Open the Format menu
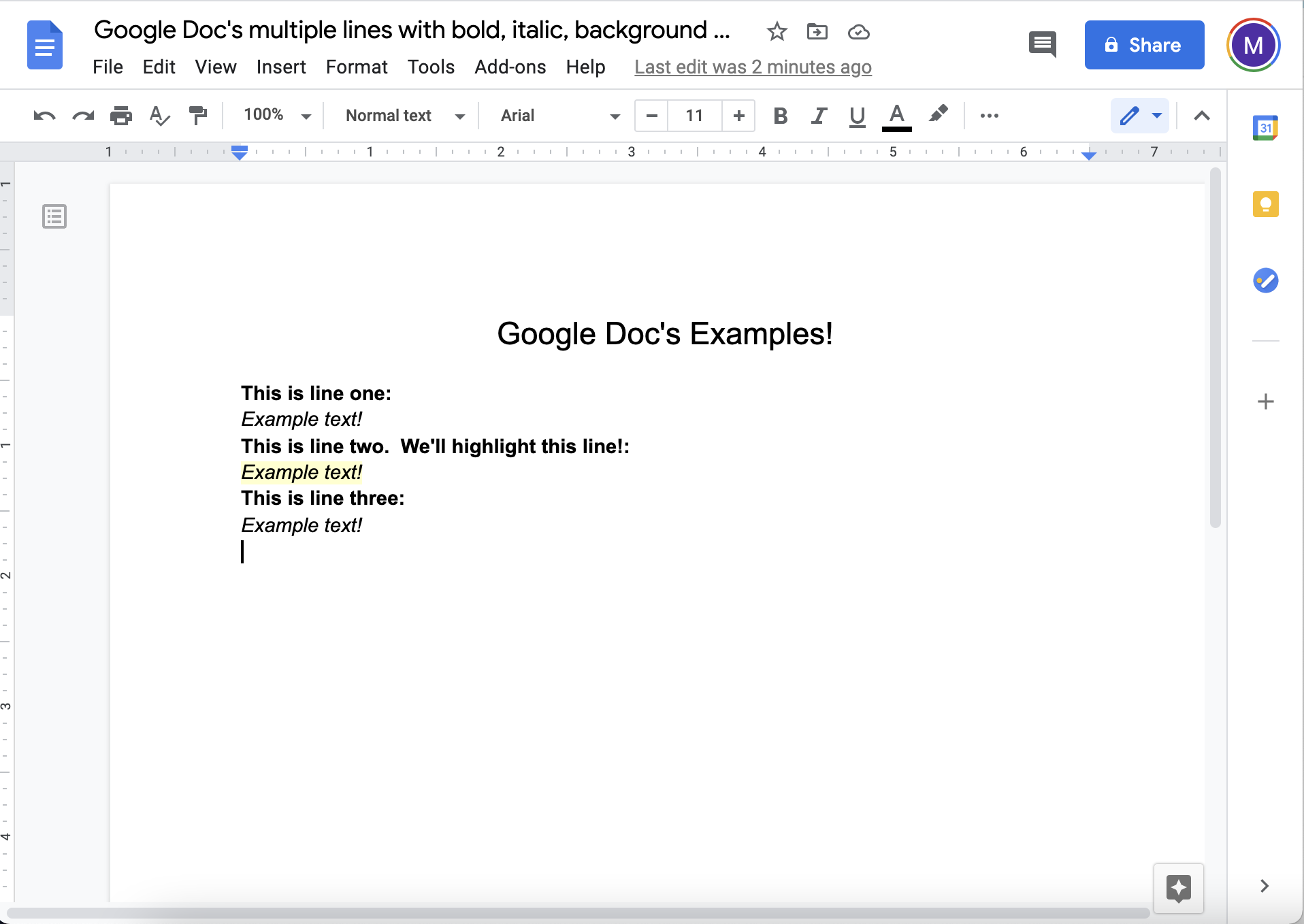Image resolution: width=1304 pixels, height=924 pixels. click(357, 67)
